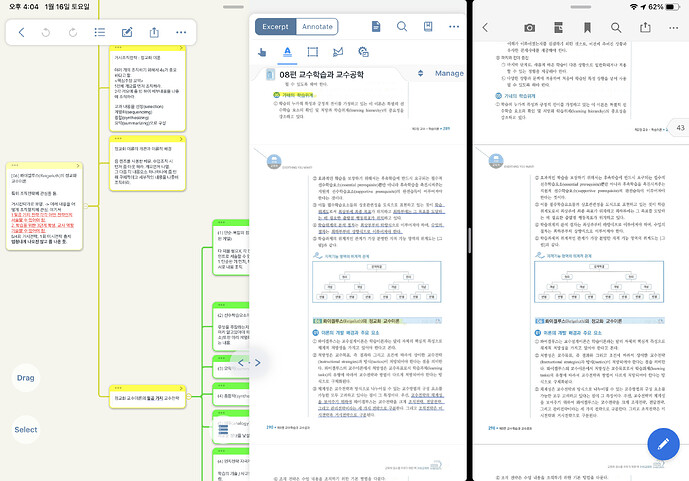
Task: Tap the clock in the status bar
Action: (x=24, y=7)
